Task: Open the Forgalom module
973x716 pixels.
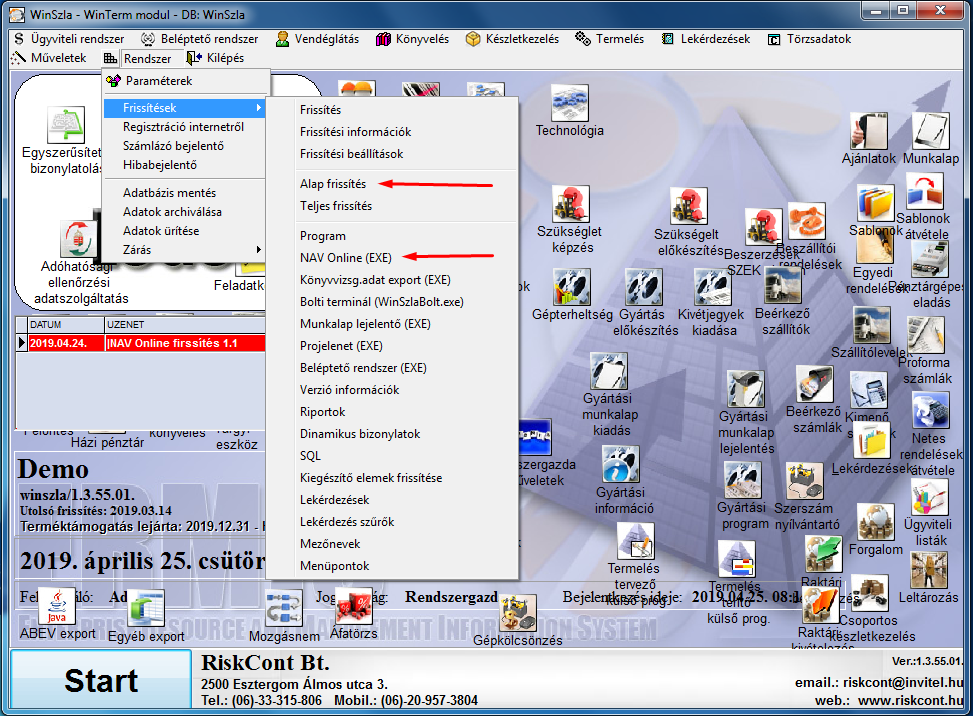Action: click(875, 520)
